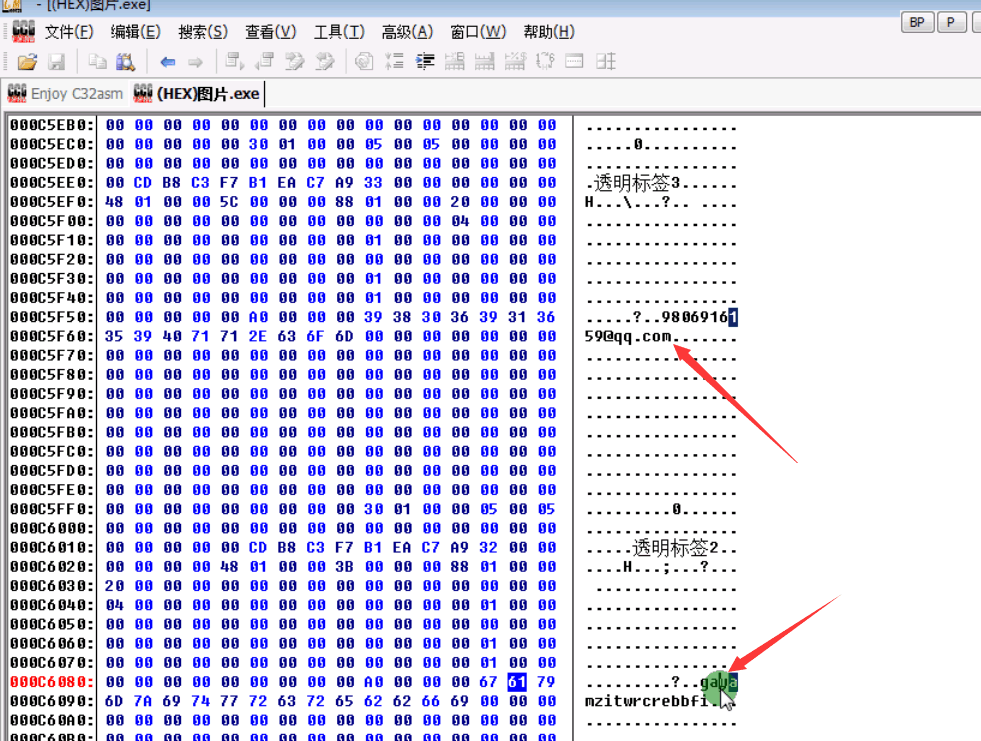
Task: Open the 高级(A) menu
Action: pos(407,32)
